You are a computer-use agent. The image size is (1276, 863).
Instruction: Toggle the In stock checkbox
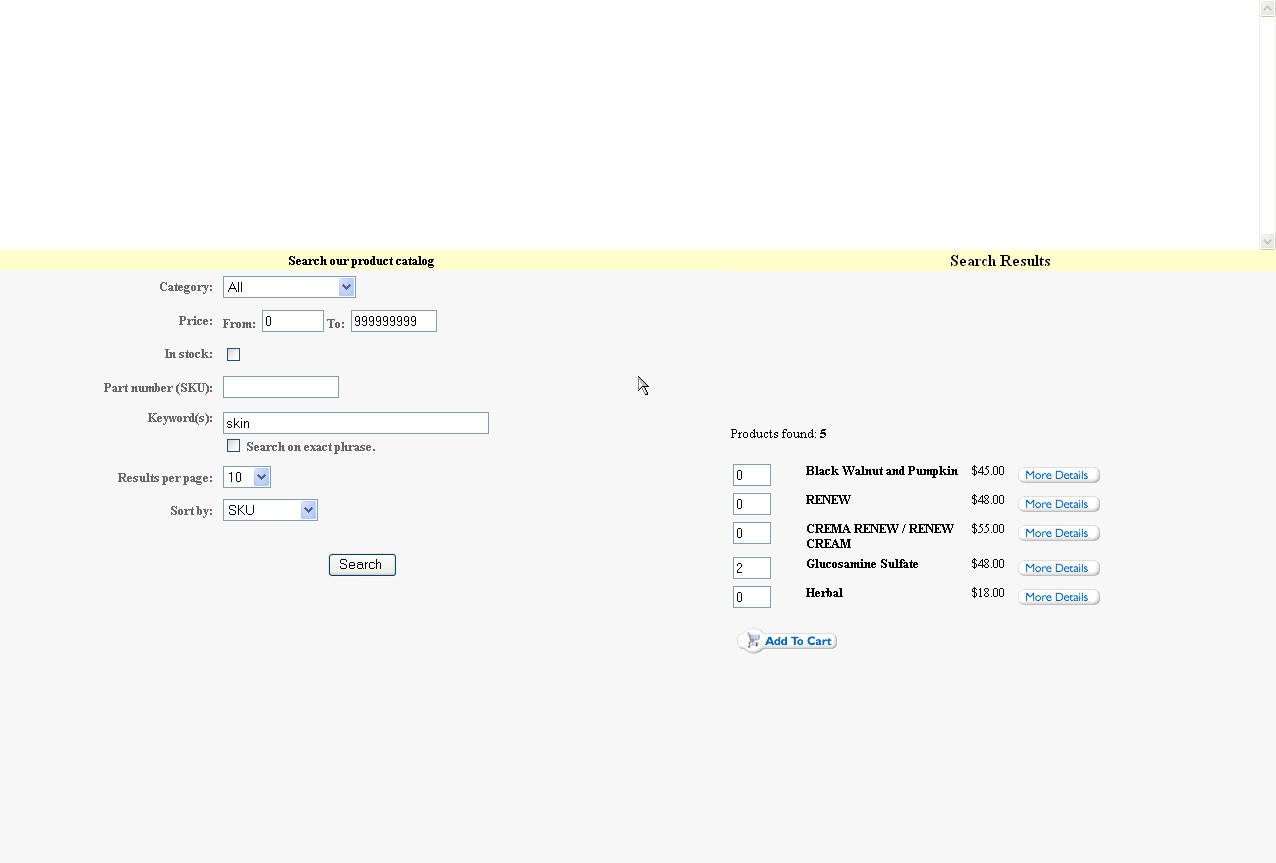233,354
